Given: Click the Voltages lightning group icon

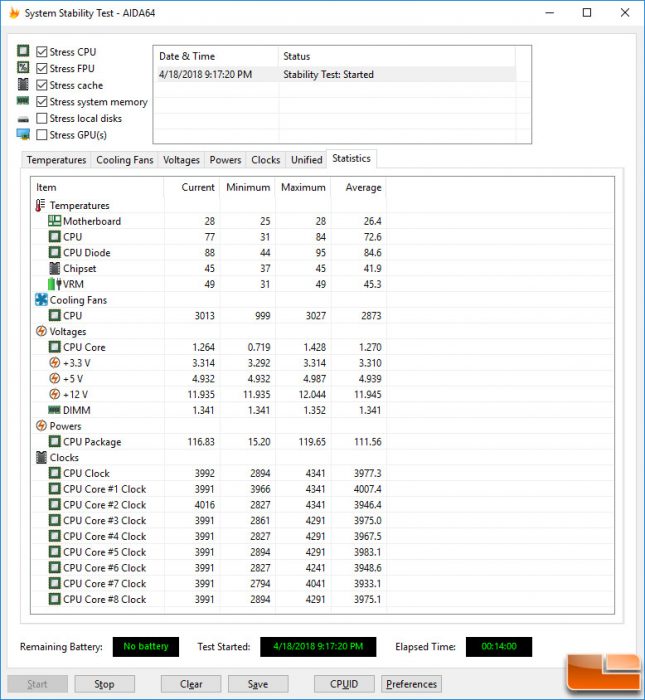Looking at the screenshot, I should tap(41, 331).
